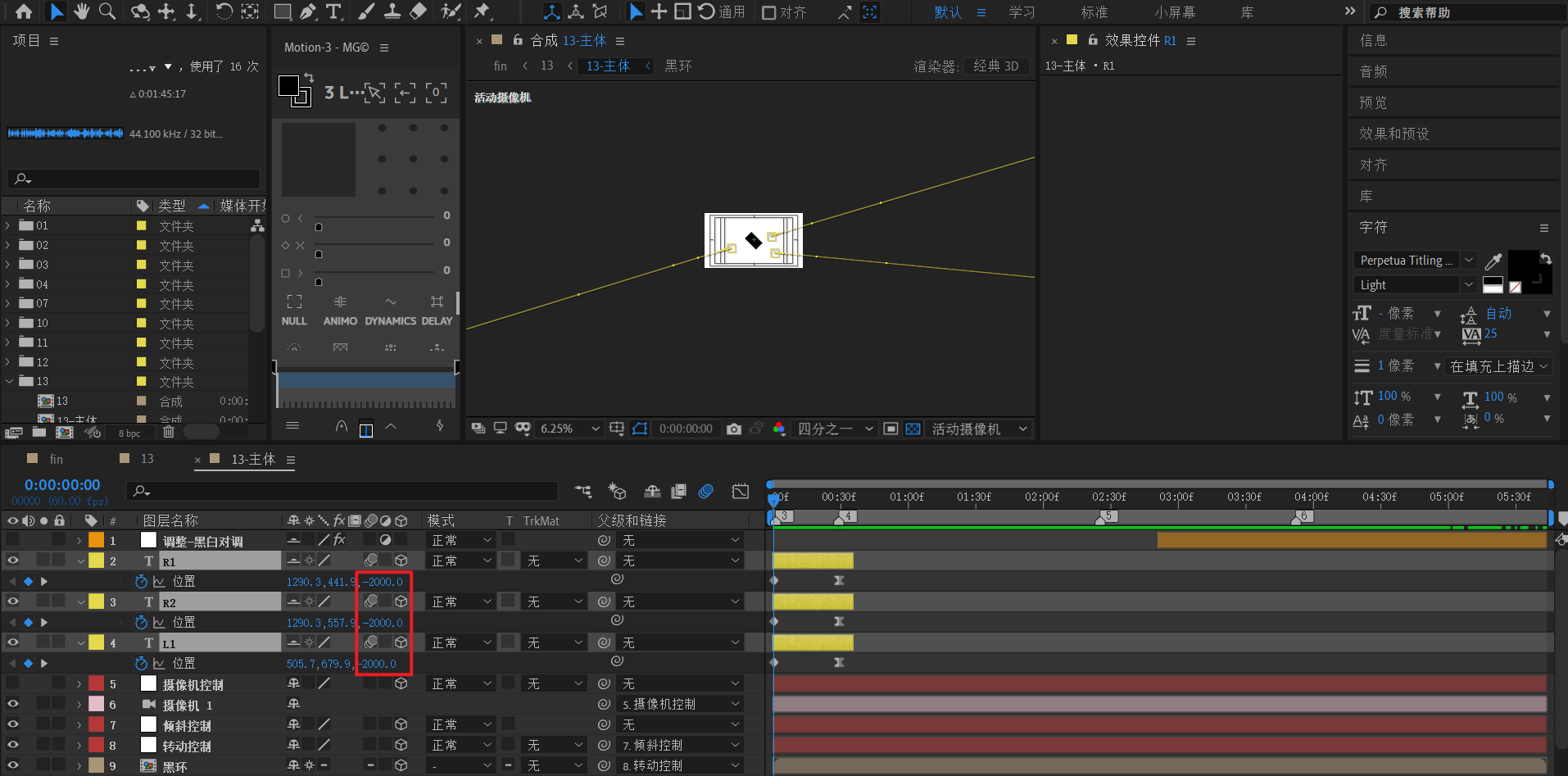
Task: Open the 活动摄像机 view dropdown
Action: pos(979,429)
